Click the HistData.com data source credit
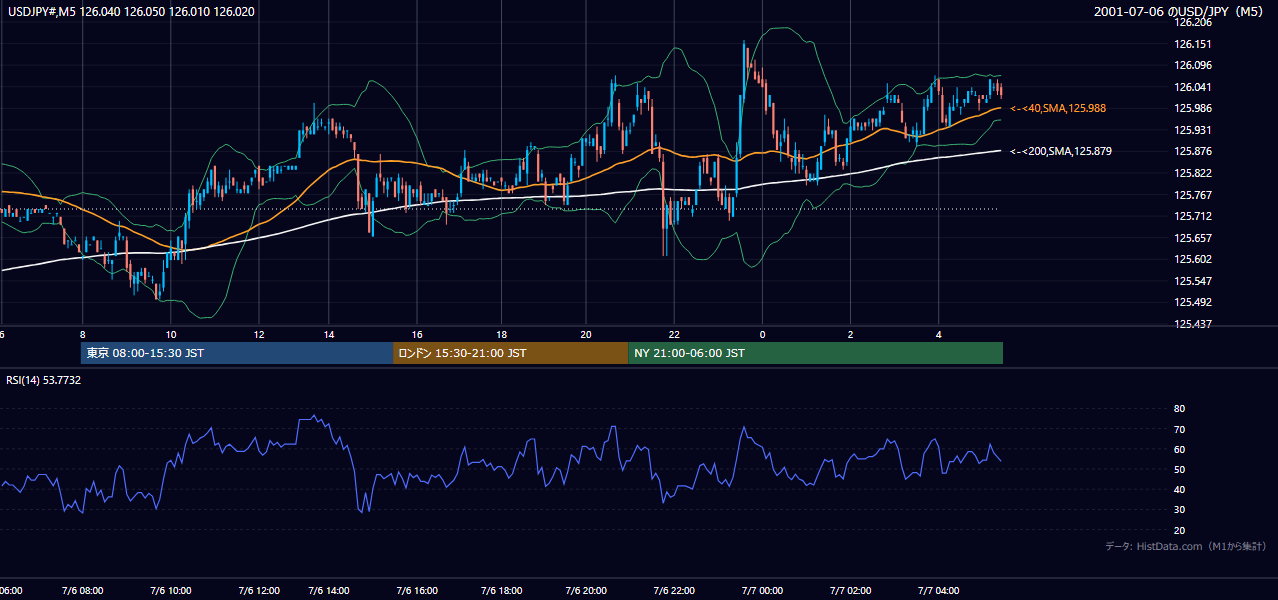Viewport: 1278px width, 600px height. point(1186,546)
